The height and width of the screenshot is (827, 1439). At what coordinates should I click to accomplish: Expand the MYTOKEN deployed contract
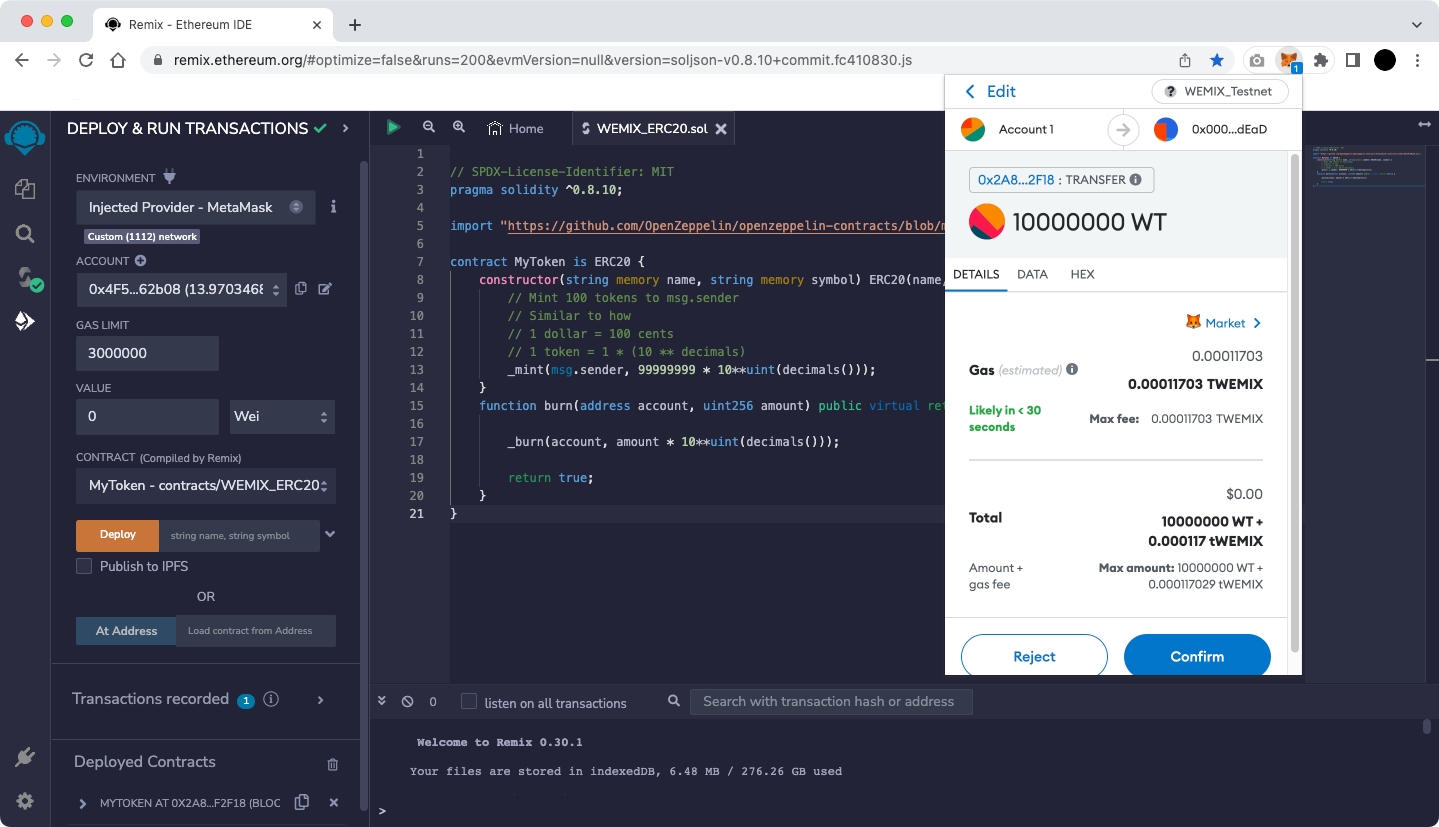pyautogui.click(x=83, y=803)
